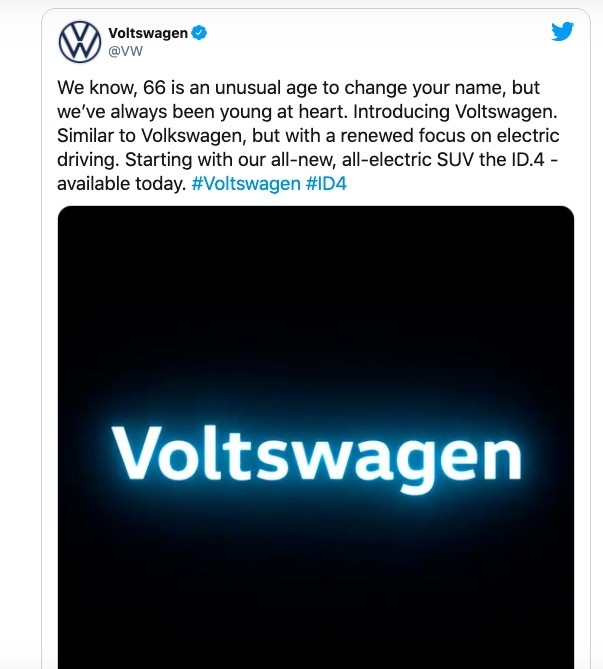Visit the @VW handle link

(124, 50)
